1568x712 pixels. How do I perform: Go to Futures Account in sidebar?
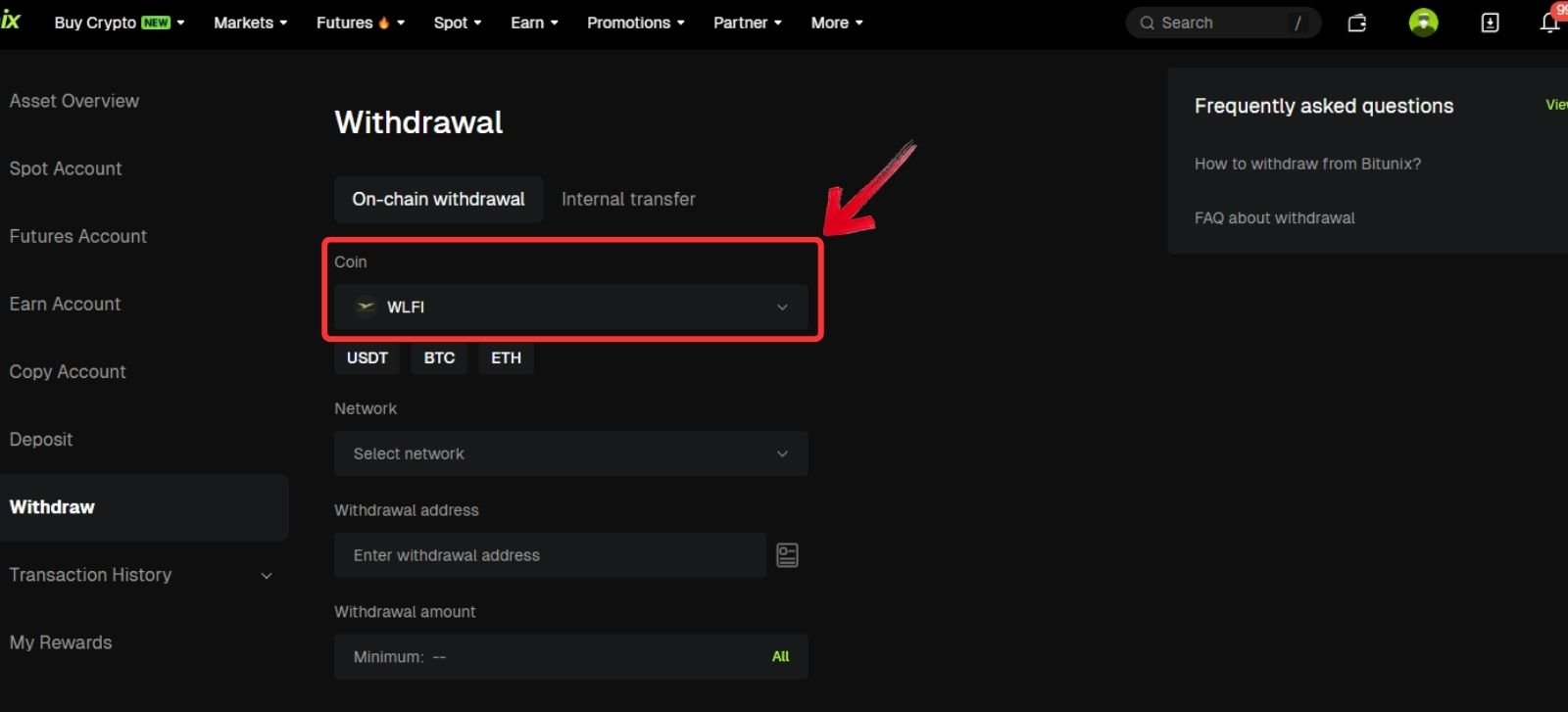click(78, 236)
